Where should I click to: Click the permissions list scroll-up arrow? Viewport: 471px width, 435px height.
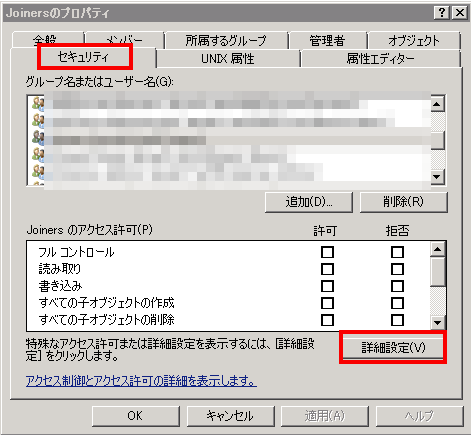click(x=437, y=249)
